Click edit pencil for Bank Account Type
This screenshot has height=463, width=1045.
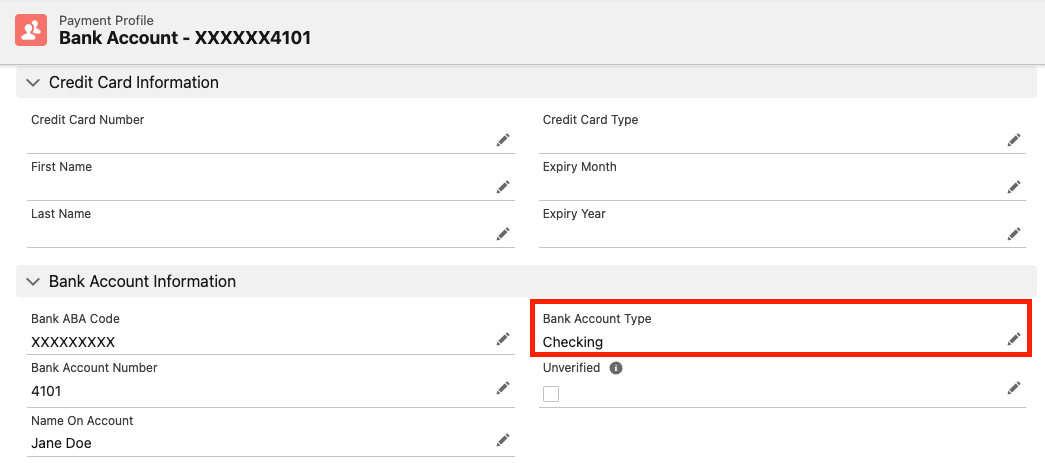click(x=1014, y=340)
